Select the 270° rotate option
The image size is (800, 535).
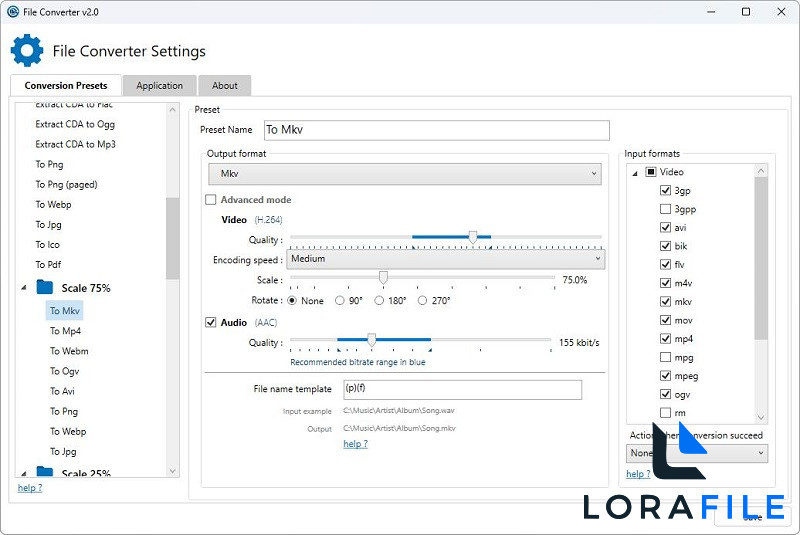tap(422, 300)
